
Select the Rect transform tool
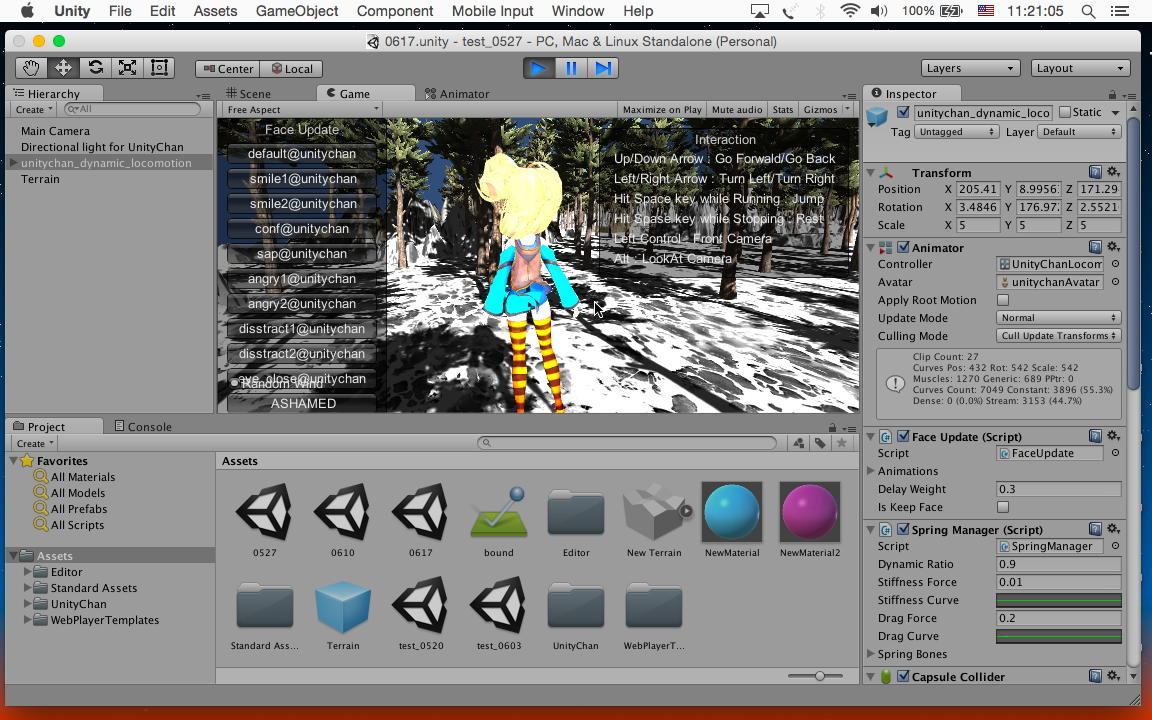point(159,68)
